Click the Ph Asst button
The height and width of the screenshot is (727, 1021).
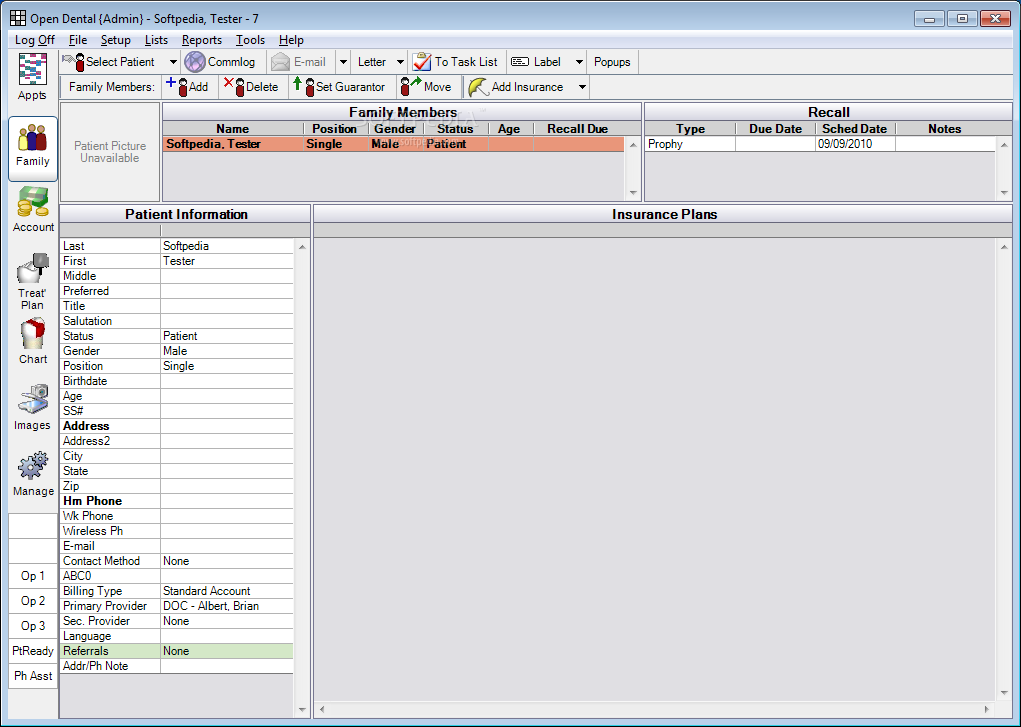tap(33, 676)
